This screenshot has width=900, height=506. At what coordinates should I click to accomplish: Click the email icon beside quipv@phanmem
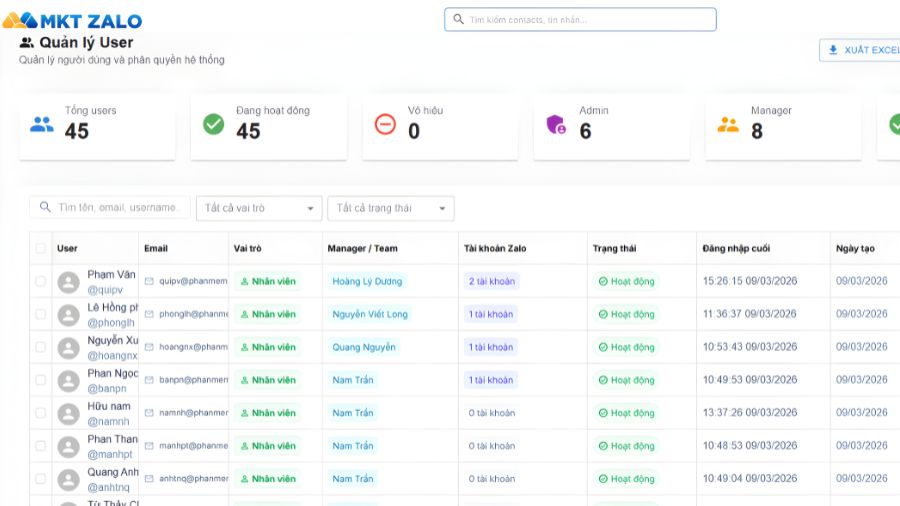click(149, 282)
